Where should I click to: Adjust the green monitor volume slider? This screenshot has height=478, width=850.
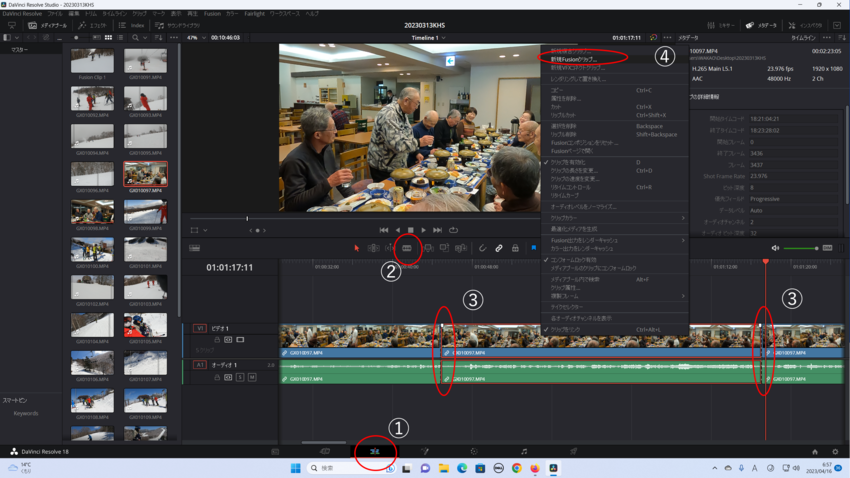point(800,248)
